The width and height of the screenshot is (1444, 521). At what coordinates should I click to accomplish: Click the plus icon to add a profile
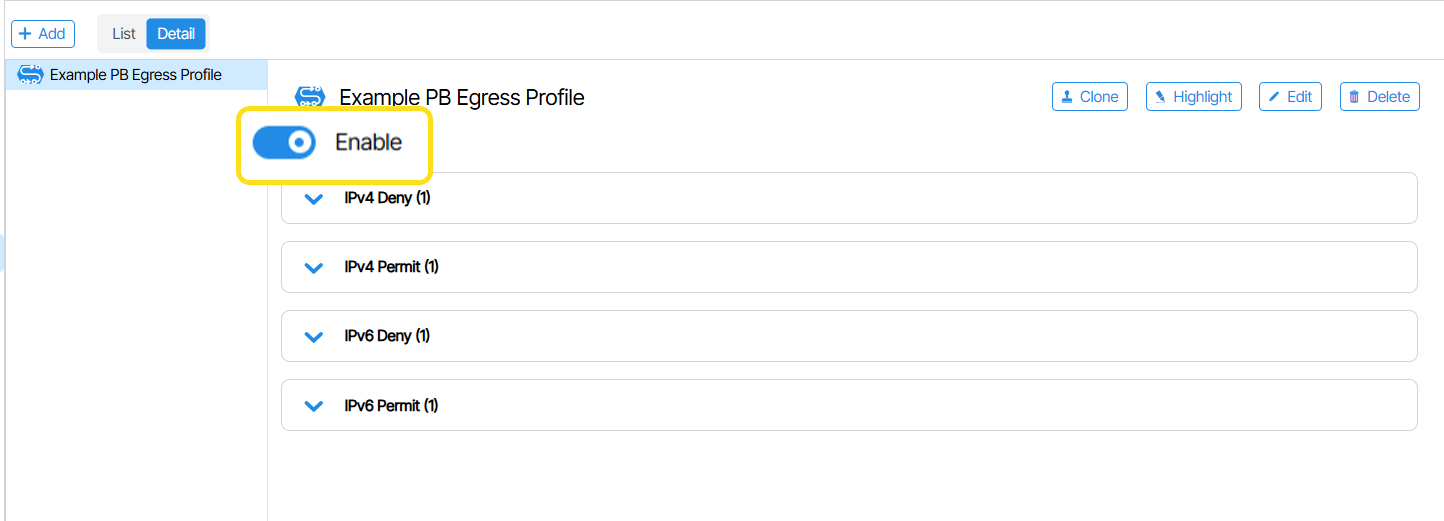coord(25,34)
